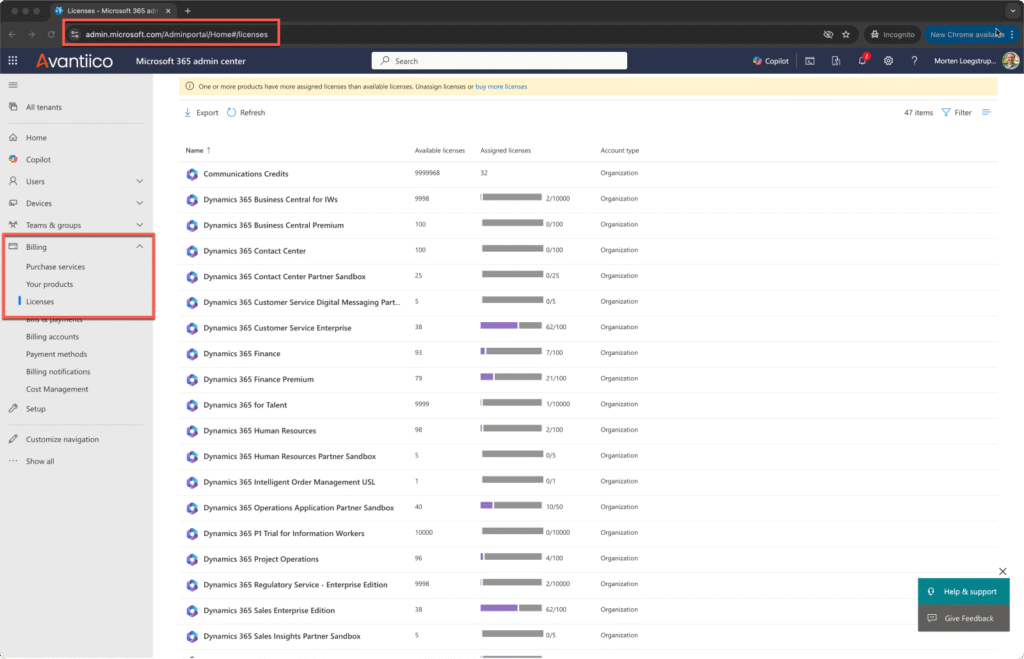Click the Dynamics 365 Finance product icon
Image resolution: width=1024 pixels, height=659 pixels.
point(192,353)
